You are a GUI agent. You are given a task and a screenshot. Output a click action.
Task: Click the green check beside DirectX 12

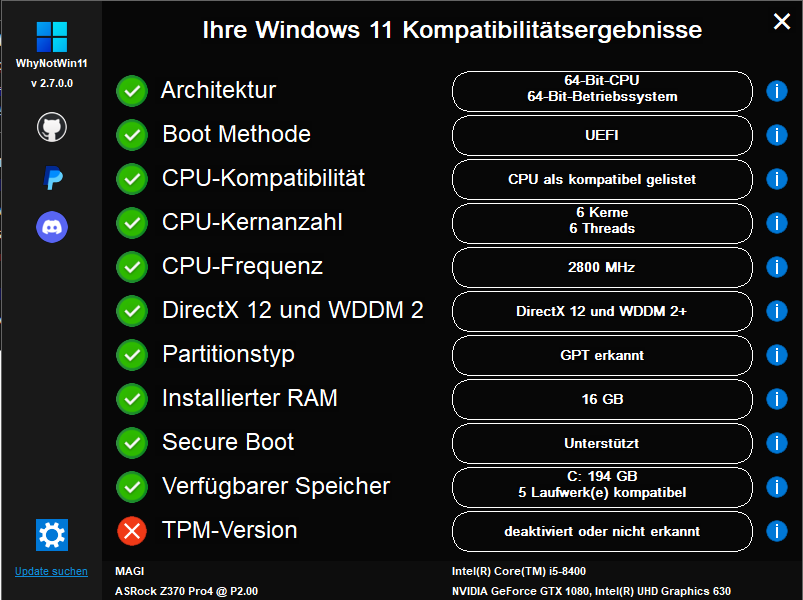pyautogui.click(x=131, y=311)
